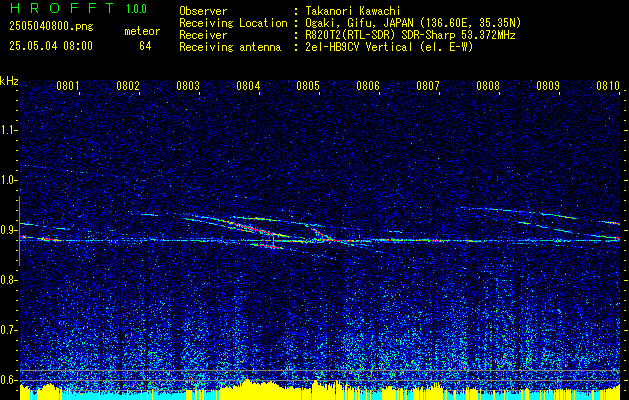This screenshot has height=400, width=629.
Task: Click the 0808 time axis marker
Action: click(x=488, y=85)
